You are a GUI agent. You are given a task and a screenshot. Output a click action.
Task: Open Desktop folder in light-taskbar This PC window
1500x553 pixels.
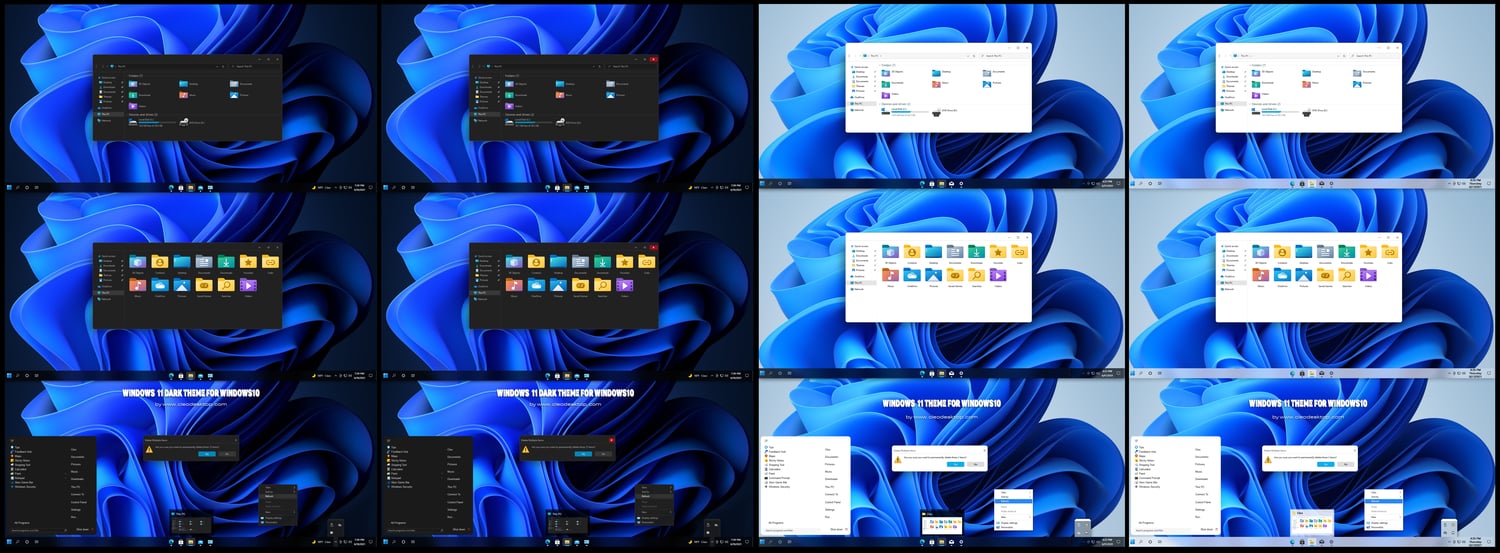pos(1312,73)
